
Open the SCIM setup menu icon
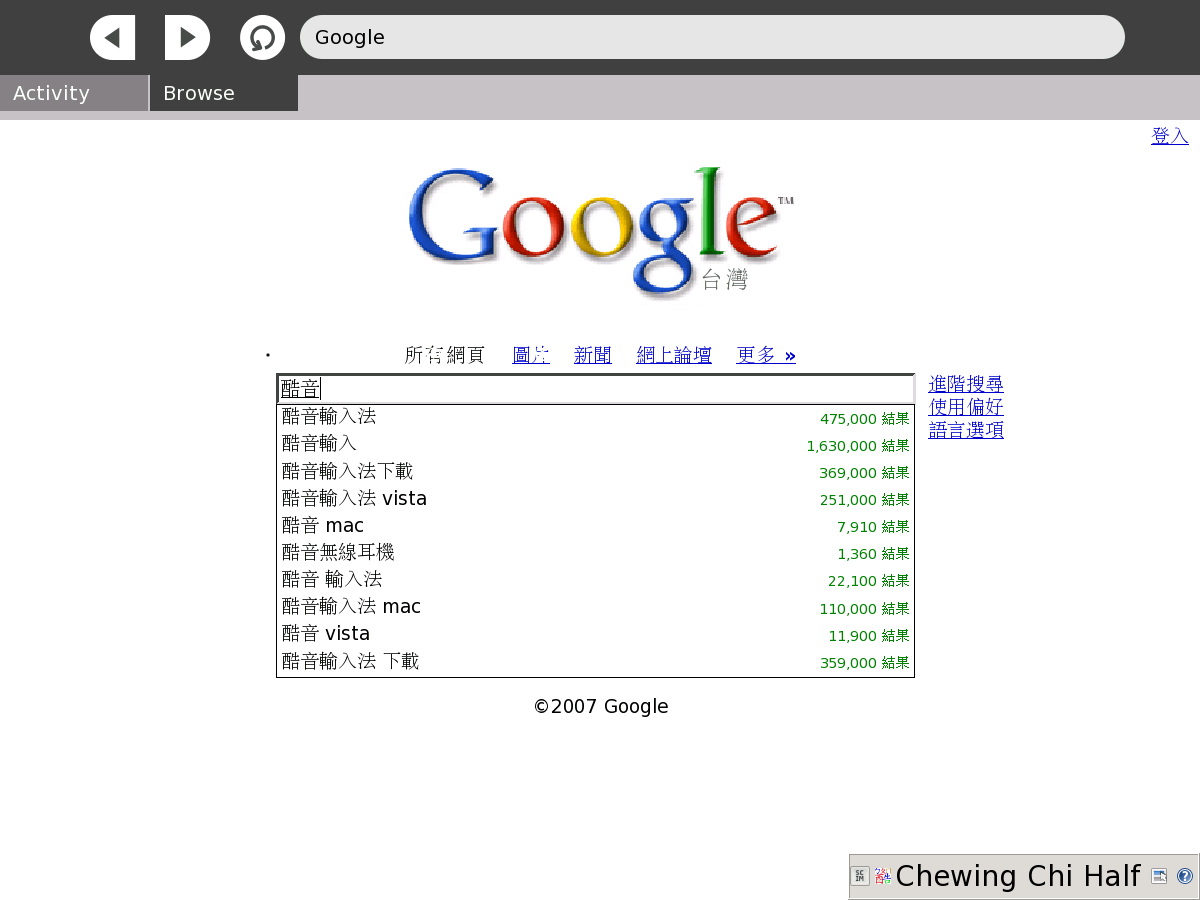tap(1159, 876)
